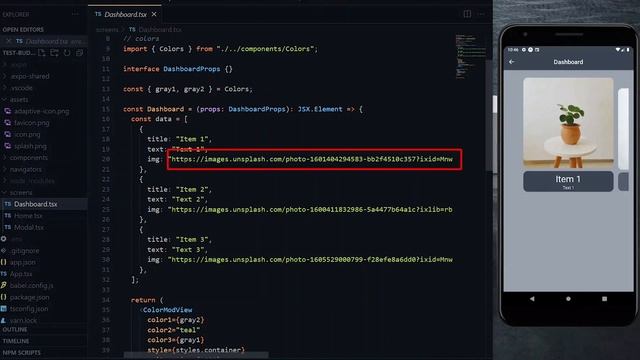This screenshot has height=360, width=640.
Task: Select the Dashboard.tsx editor tab
Action: click(x=125, y=14)
